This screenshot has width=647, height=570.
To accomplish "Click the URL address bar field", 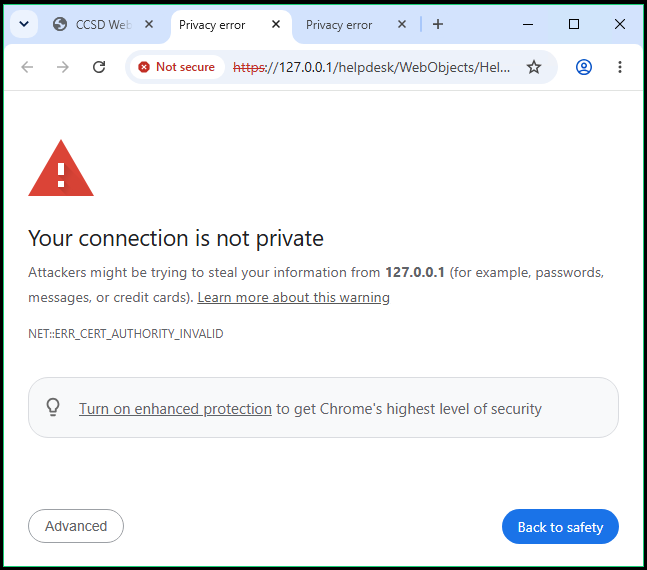I will (371, 67).
